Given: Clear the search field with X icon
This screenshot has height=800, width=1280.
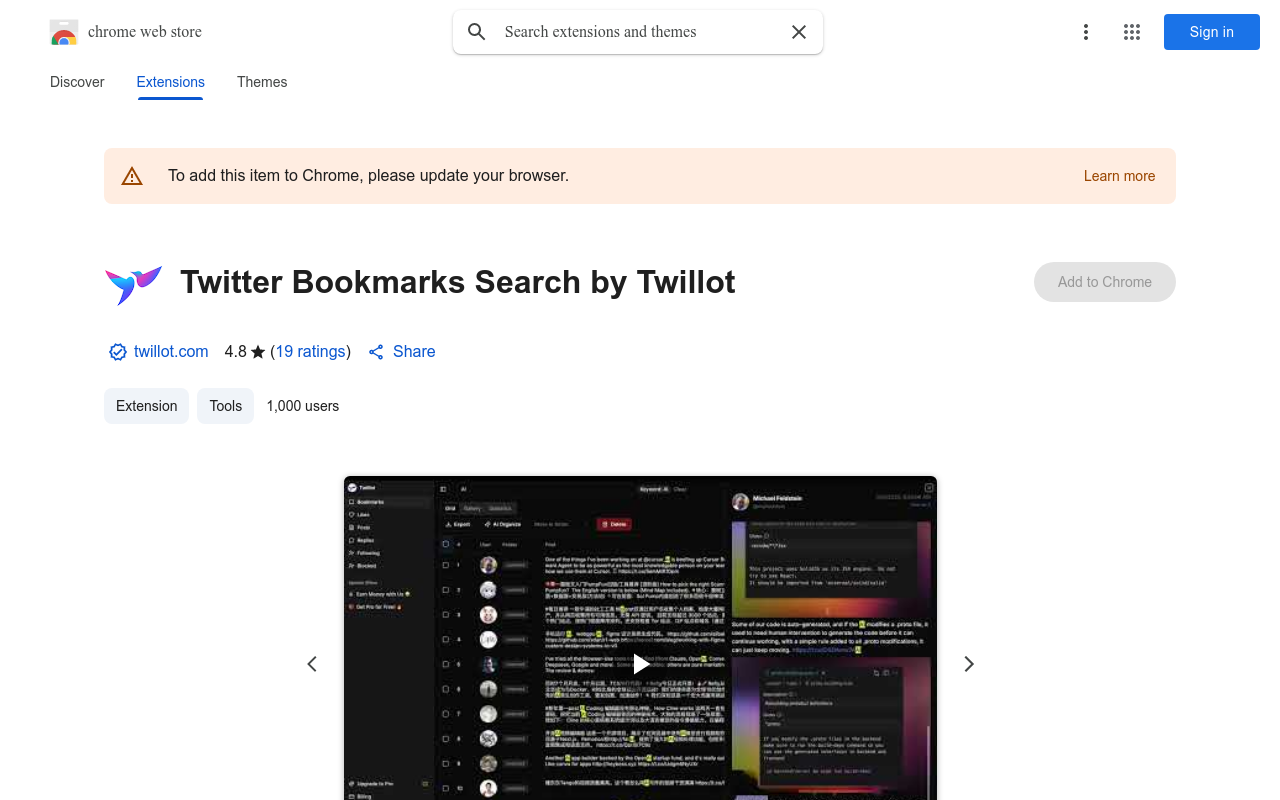Looking at the screenshot, I should [799, 32].
